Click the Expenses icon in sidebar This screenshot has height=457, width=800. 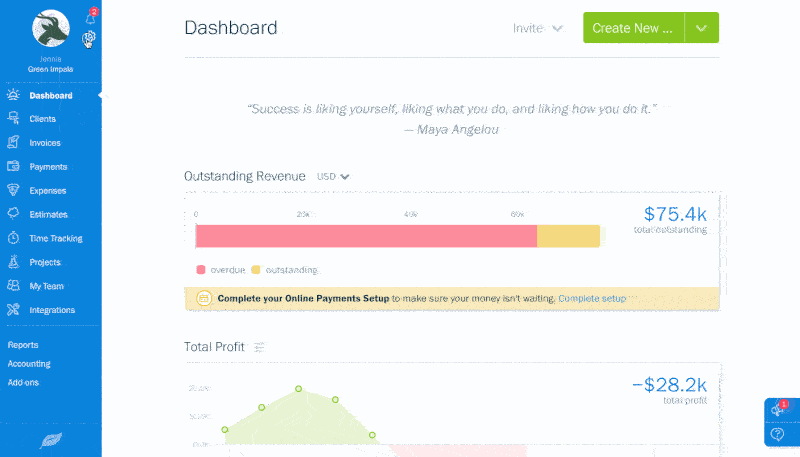[x=13, y=190]
